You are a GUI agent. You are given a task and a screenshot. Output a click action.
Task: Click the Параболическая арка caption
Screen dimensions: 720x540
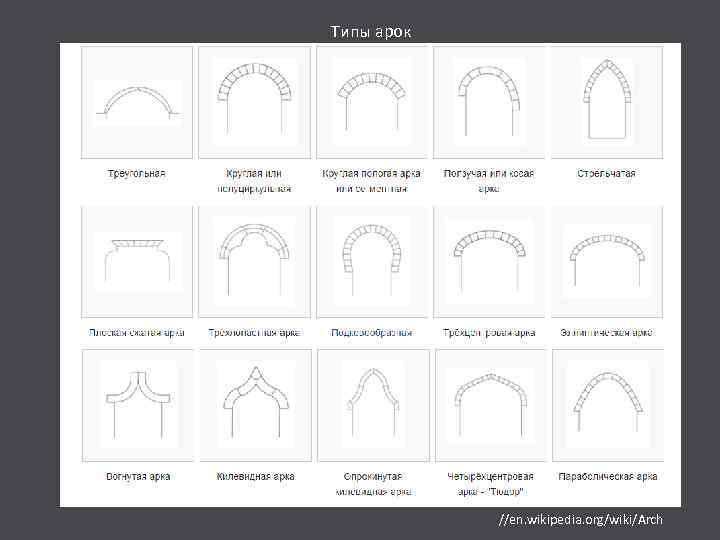tap(608, 477)
